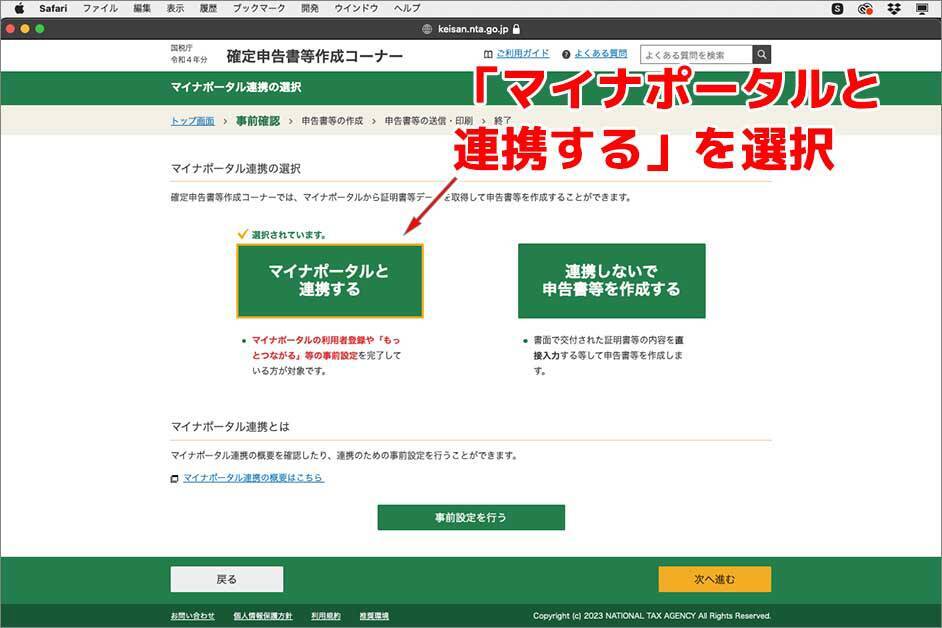Click the 次へ進む button
The image size is (942, 628).
(x=715, y=579)
